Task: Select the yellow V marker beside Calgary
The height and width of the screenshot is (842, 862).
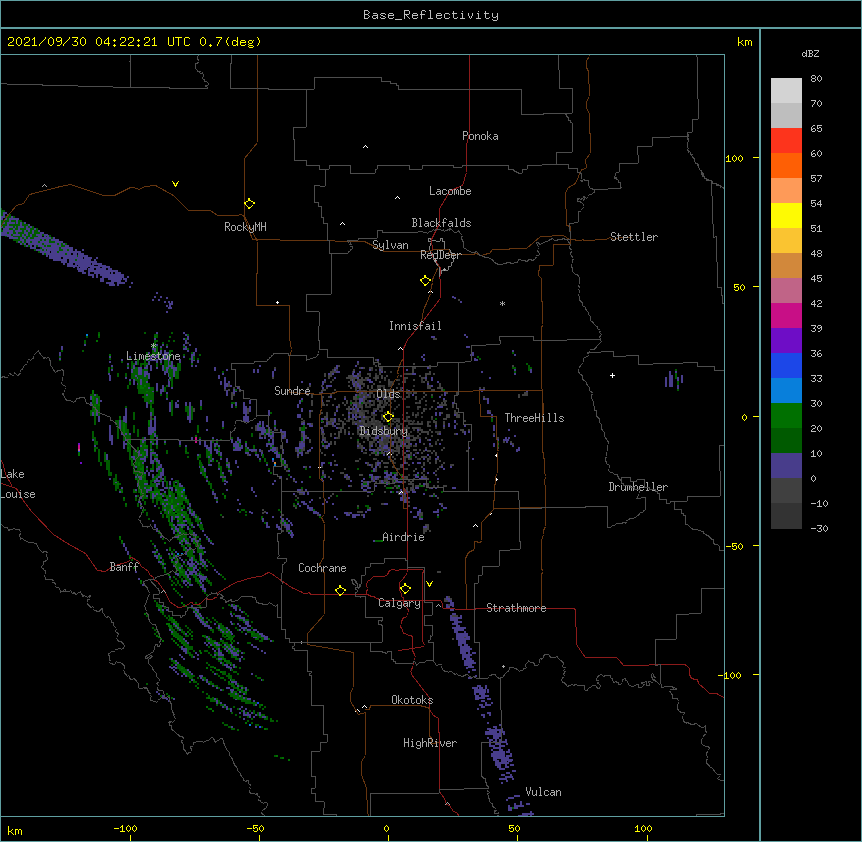Action: (429, 584)
